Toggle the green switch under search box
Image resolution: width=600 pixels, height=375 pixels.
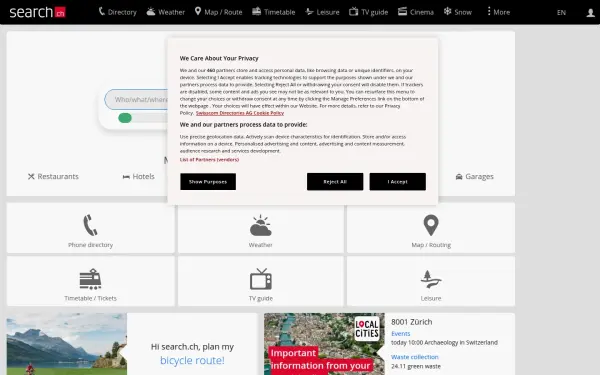pyautogui.click(x=125, y=118)
